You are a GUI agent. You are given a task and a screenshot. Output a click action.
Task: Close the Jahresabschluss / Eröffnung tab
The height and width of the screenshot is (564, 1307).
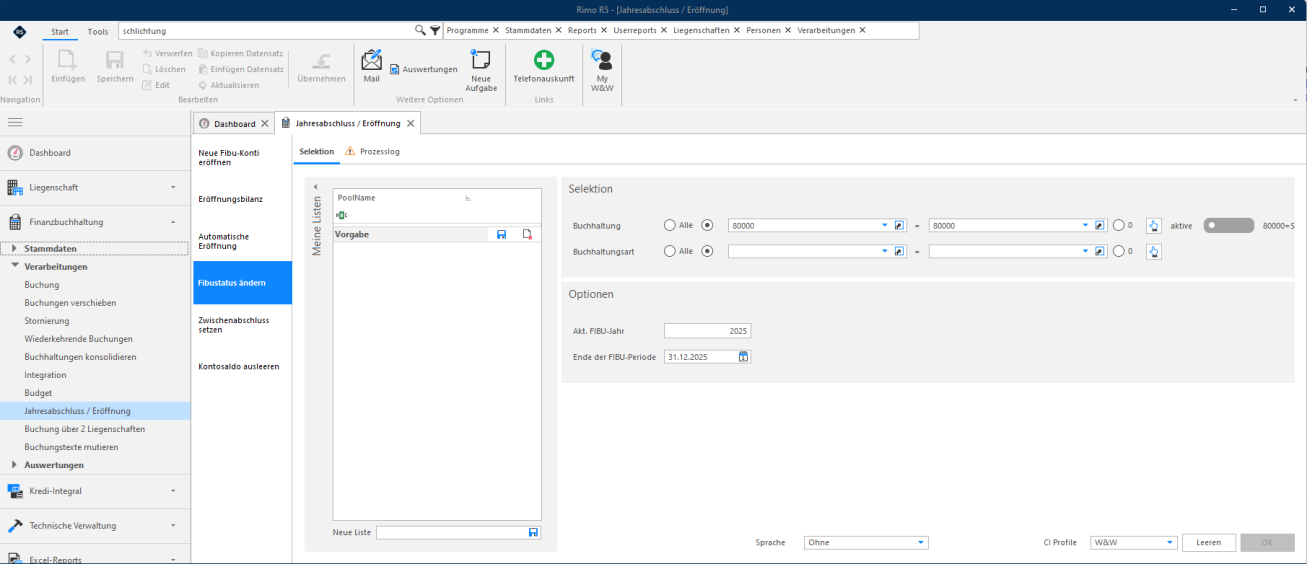tap(410, 123)
